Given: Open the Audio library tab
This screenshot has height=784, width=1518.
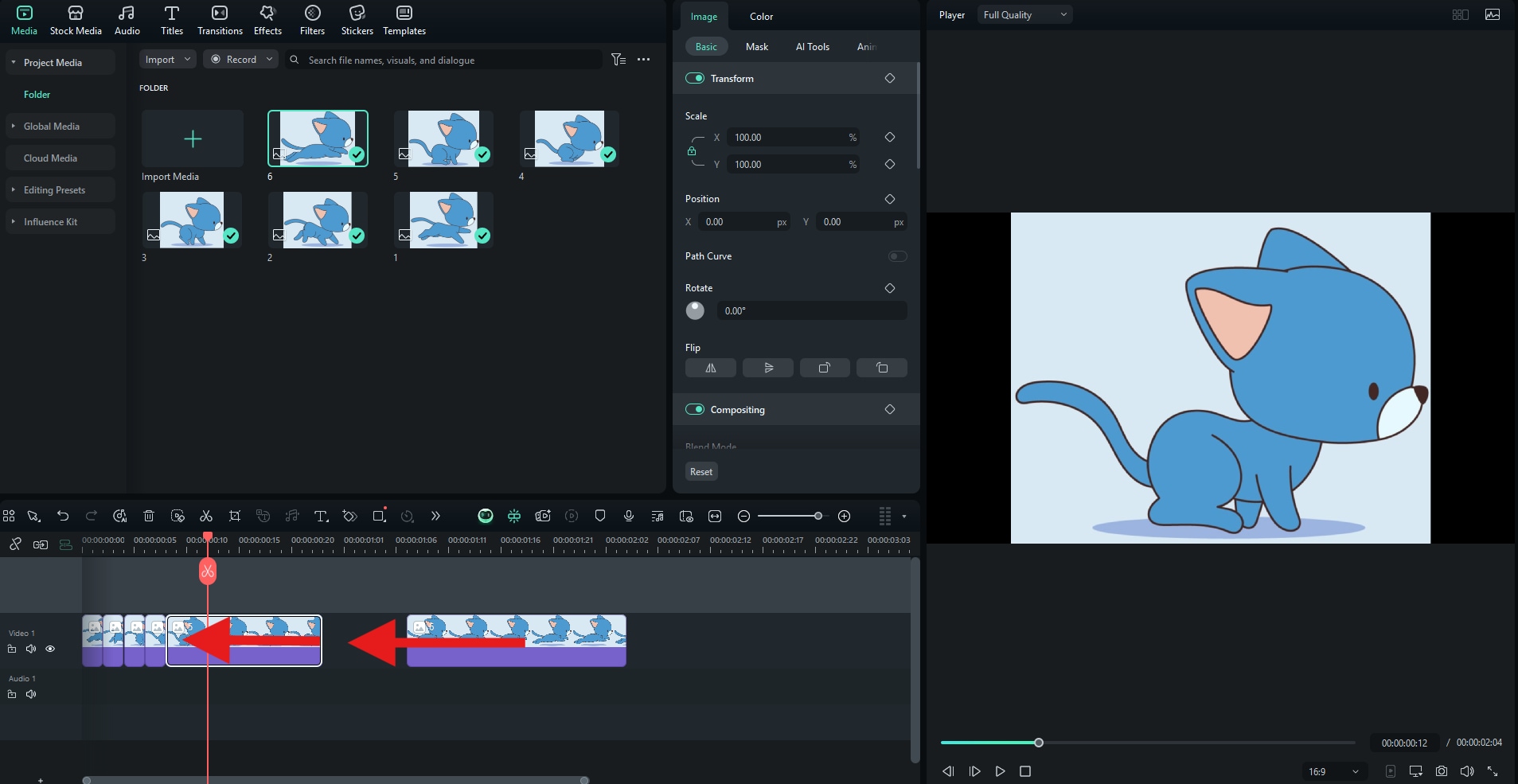Looking at the screenshot, I should (x=127, y=21).
